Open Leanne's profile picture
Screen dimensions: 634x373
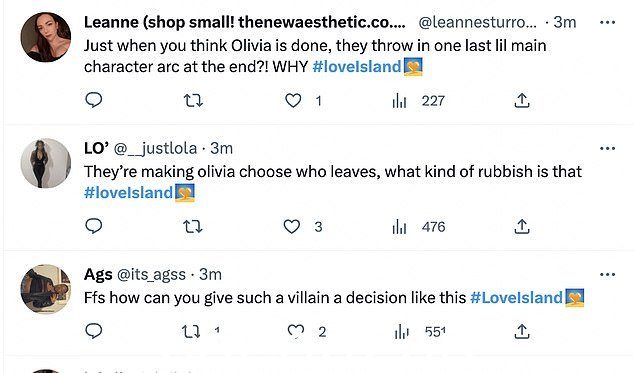point(46,37)
